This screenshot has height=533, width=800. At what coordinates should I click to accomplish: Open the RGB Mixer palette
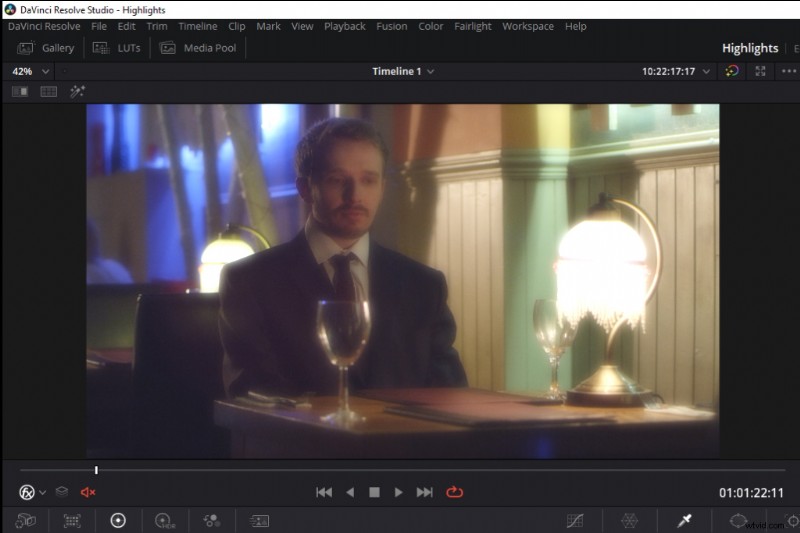click(212, 521)
